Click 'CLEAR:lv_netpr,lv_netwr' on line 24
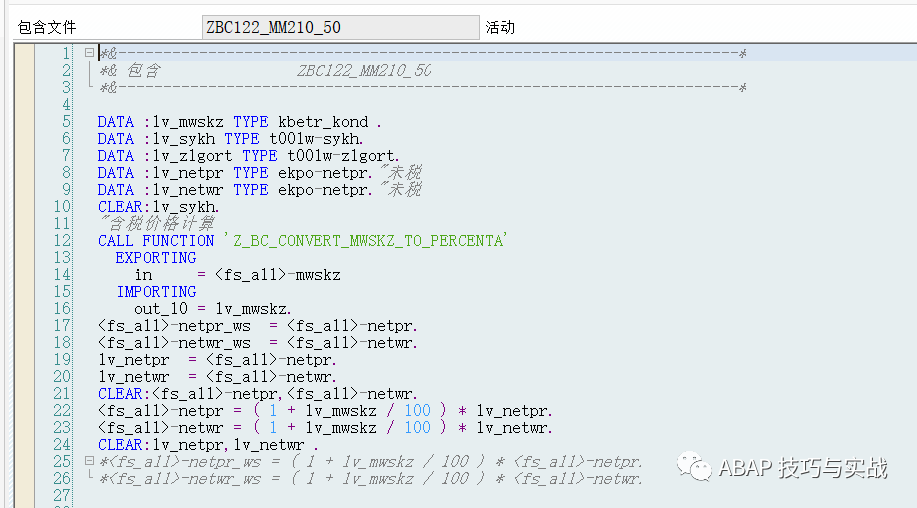Screen dimensions: 917x508 pyautogui.click(x=201, y=444)
